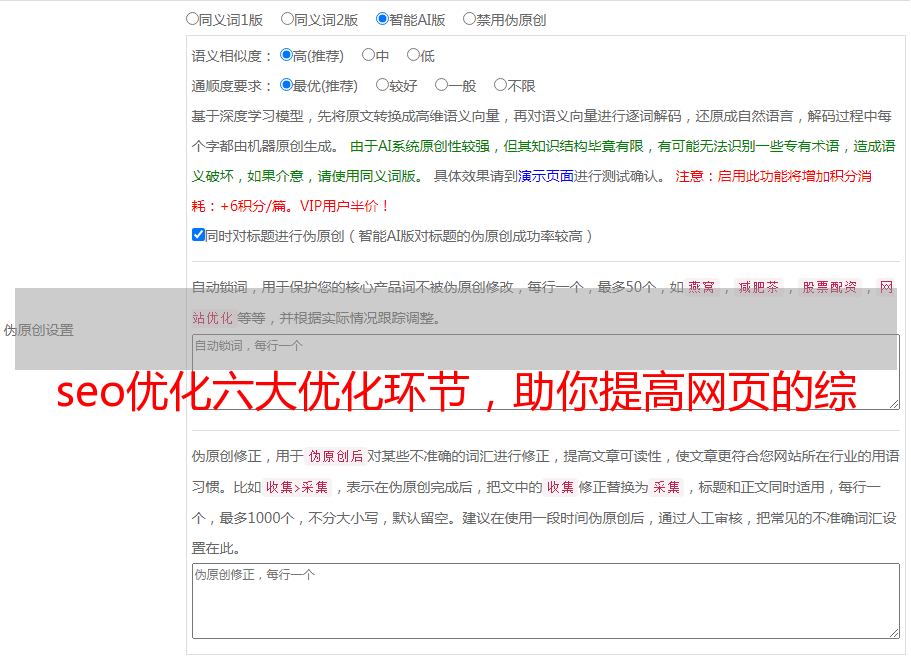Viewport: 911px width, 658px height.
Task: Choose the 智能AI版 radio button
Action: click(383, 19)
